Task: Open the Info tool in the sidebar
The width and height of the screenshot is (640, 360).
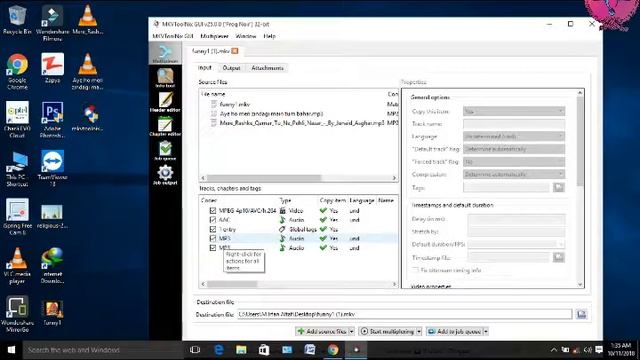Action: click(x=165, y=78)
